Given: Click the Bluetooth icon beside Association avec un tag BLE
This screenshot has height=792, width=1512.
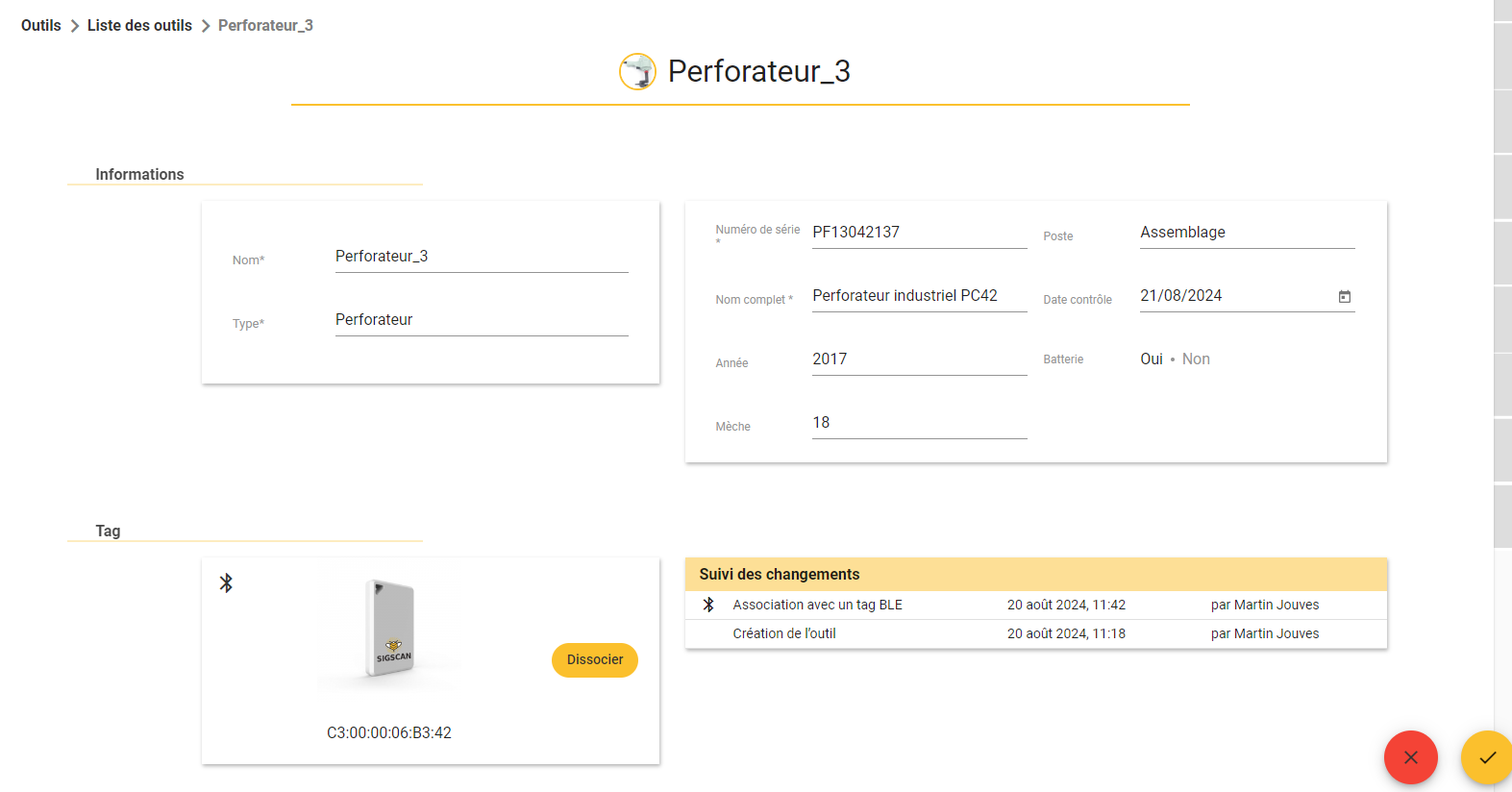Looking at the screenshot, I should (x=708, y=605).
